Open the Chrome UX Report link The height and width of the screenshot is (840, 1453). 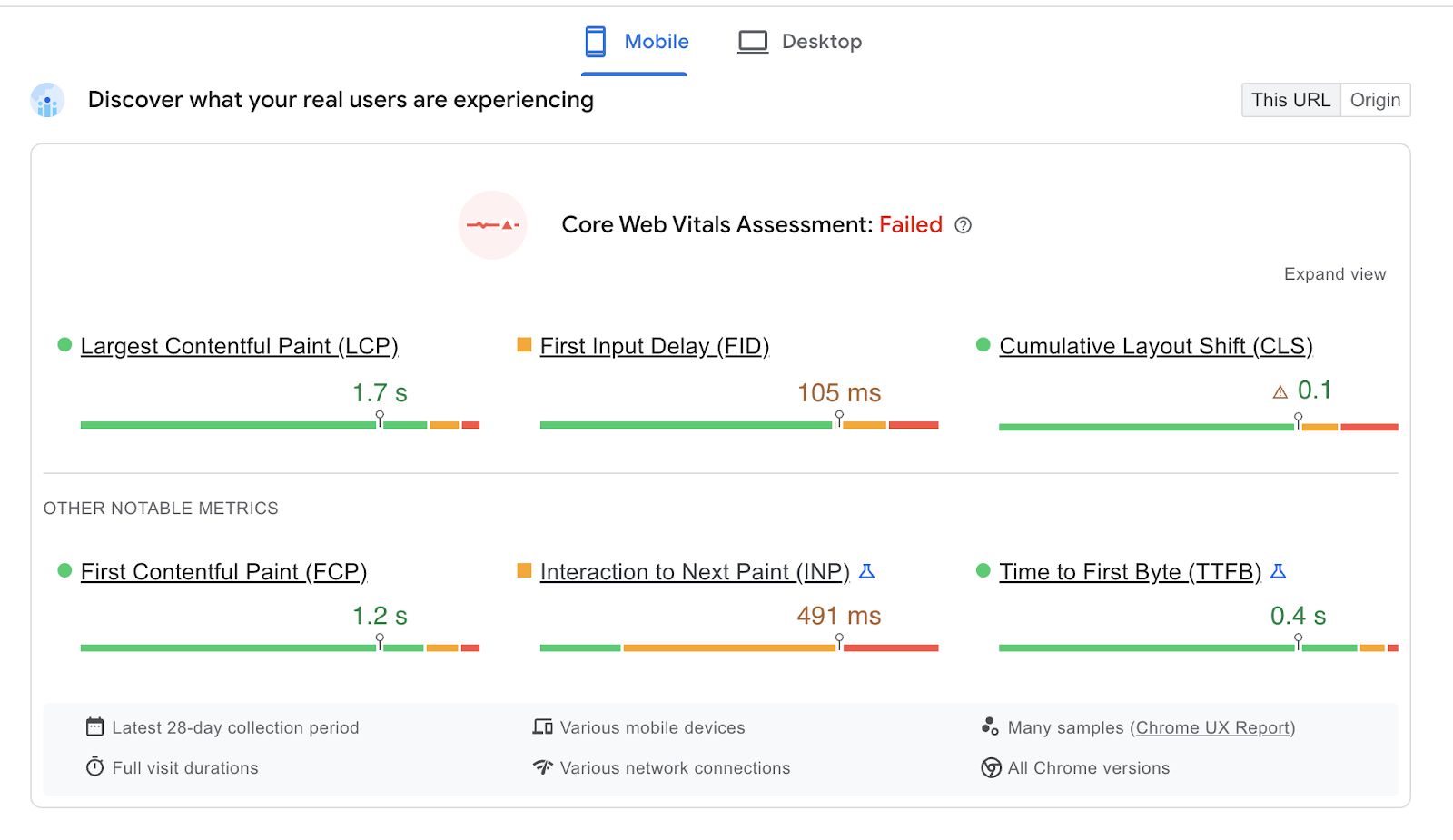tap(1212, 727)
